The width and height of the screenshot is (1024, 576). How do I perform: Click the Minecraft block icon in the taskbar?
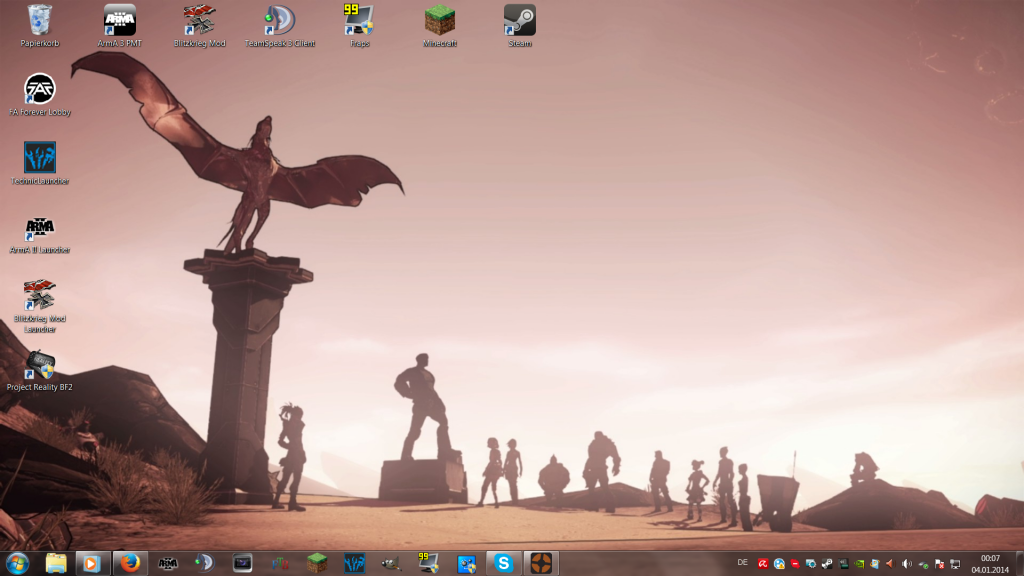pyautogui.click(x=317, y=563)
